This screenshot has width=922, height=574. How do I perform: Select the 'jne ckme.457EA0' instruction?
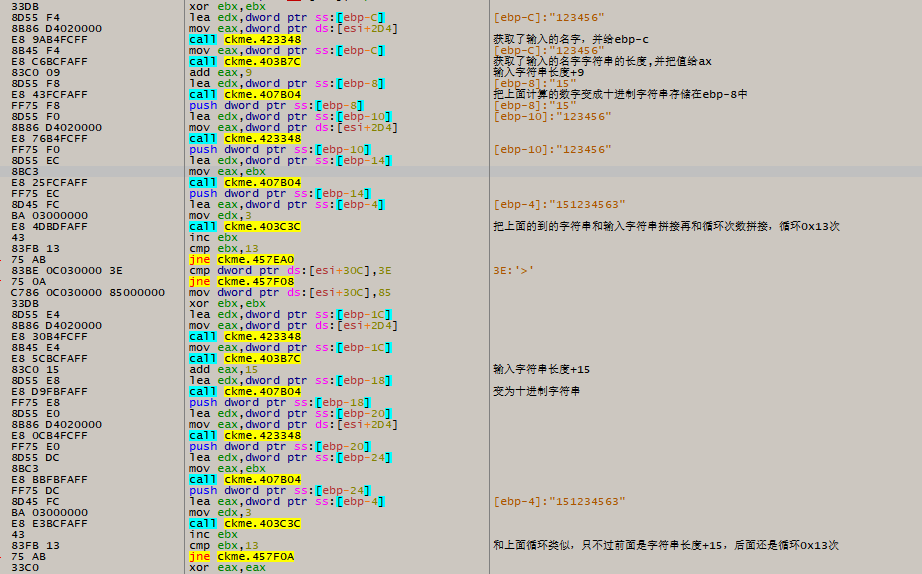pyautogui.click(x=242, y=259)
